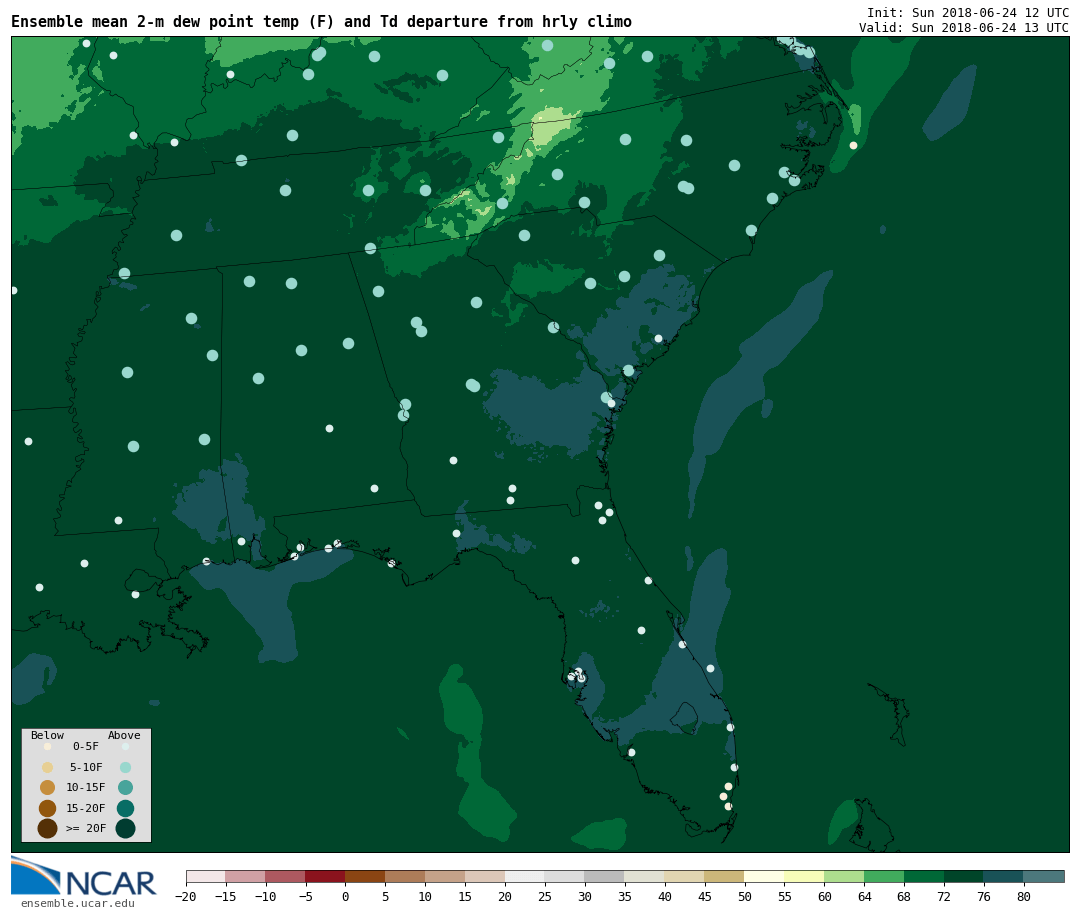Click the '-20' colorbar tick label

(186, 896)
